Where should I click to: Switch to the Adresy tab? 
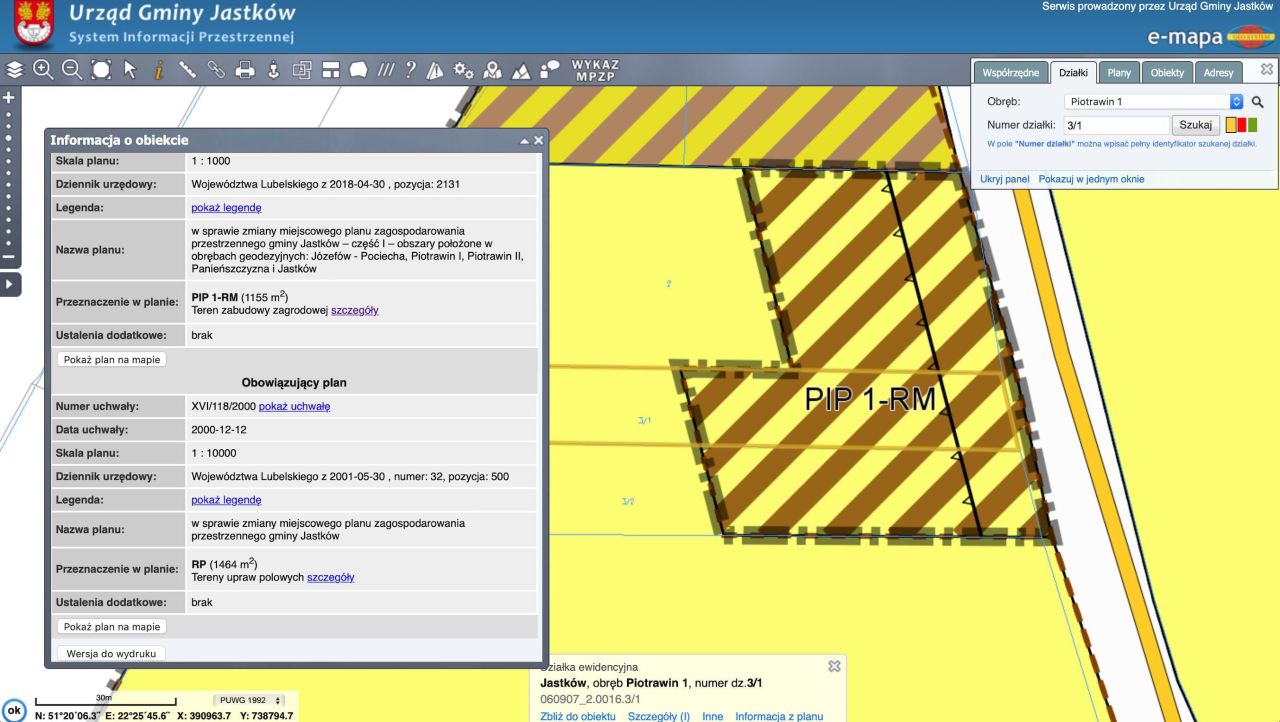(x=1218, y=73)
